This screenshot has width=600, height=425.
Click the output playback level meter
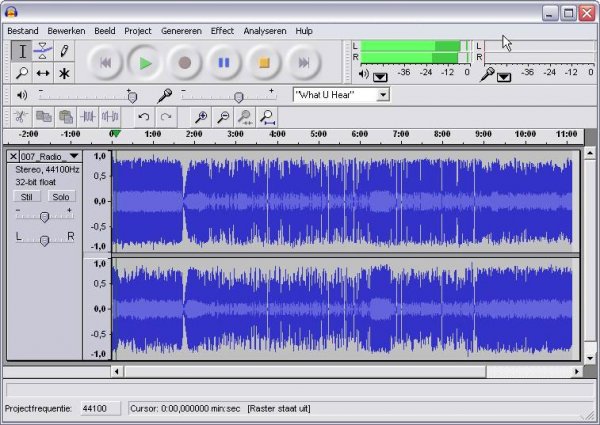click(x=416, y=52)
